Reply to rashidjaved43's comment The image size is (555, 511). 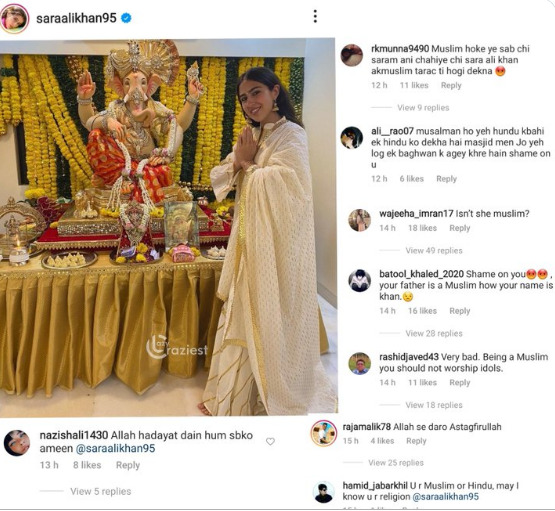coord(459,383)
